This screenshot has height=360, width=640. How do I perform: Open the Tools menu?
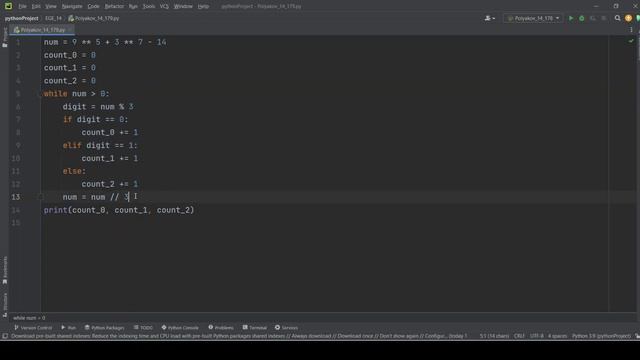tap(149, 6)
